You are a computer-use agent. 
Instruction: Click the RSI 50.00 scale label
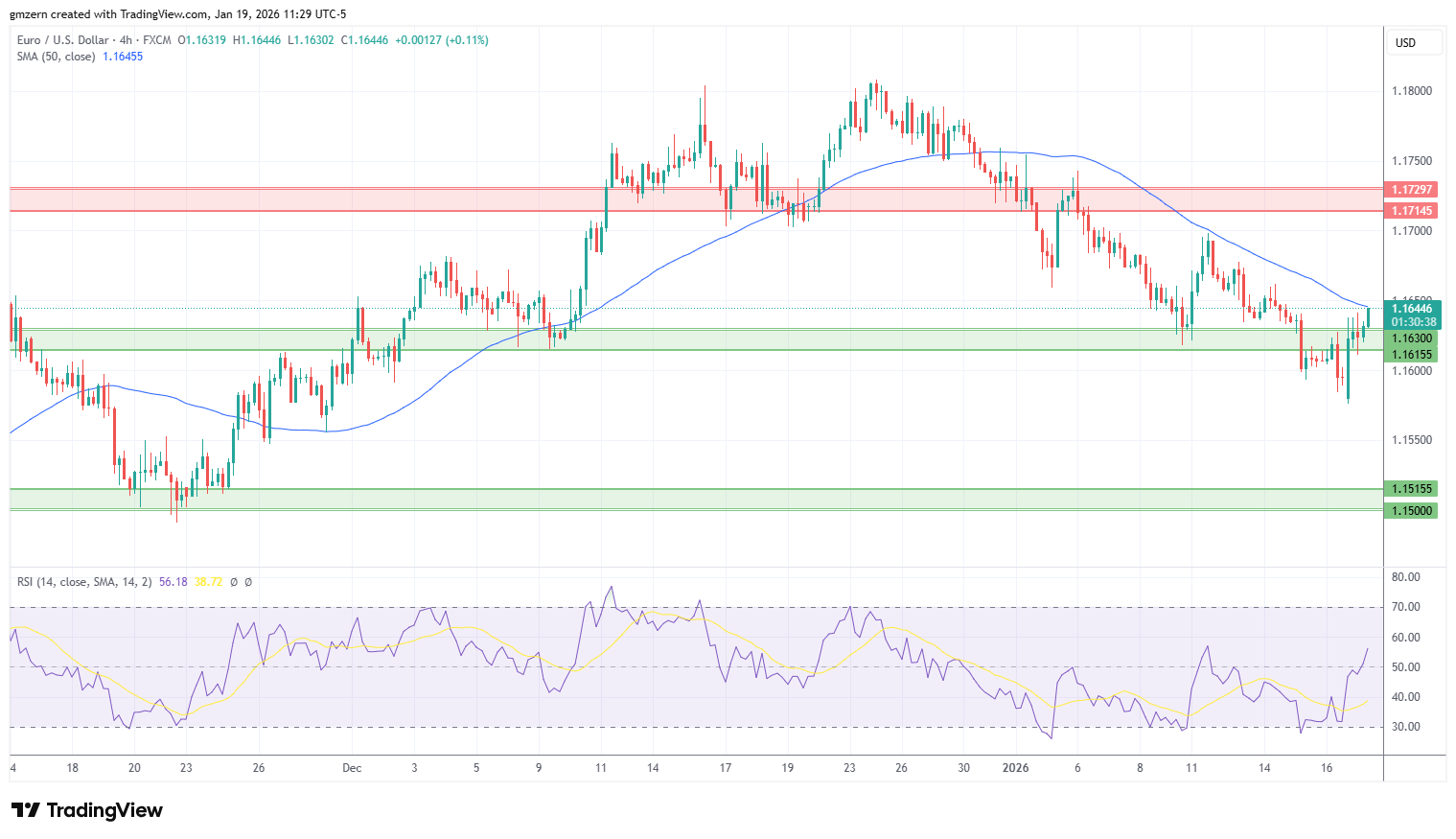(x=1406, y=667)
